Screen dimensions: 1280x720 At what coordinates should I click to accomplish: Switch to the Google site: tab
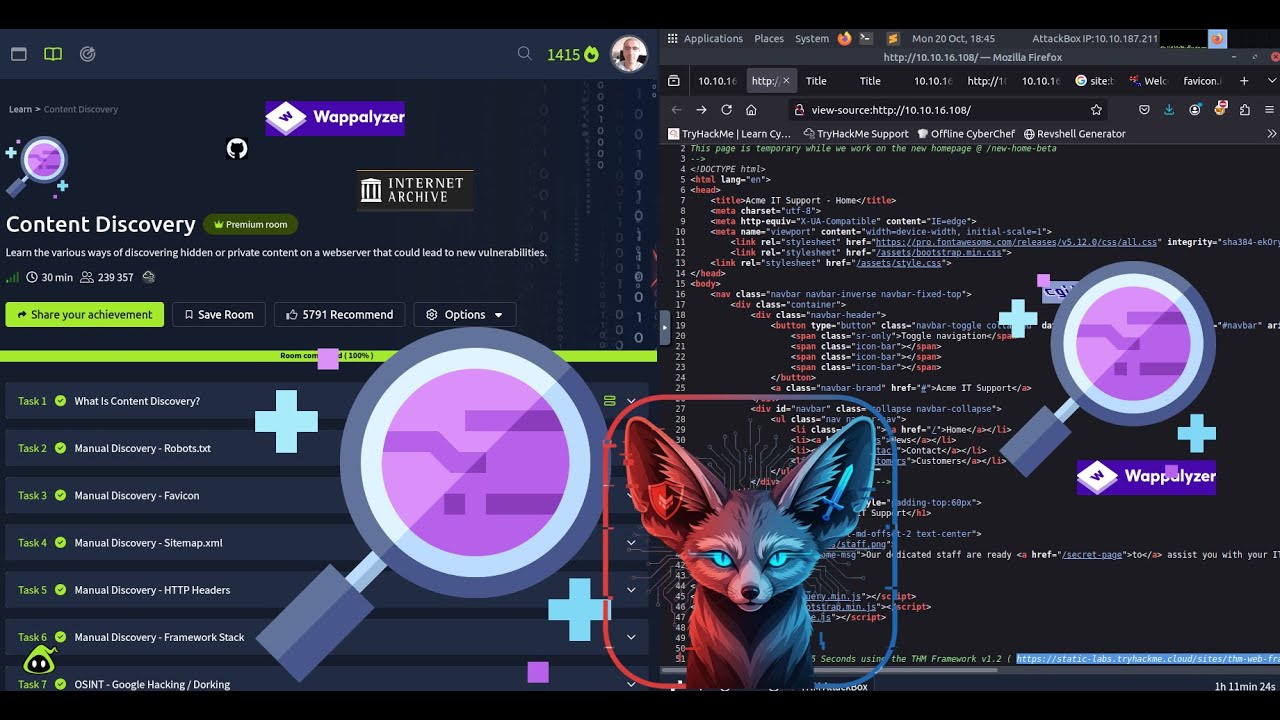pos(1094,81)
